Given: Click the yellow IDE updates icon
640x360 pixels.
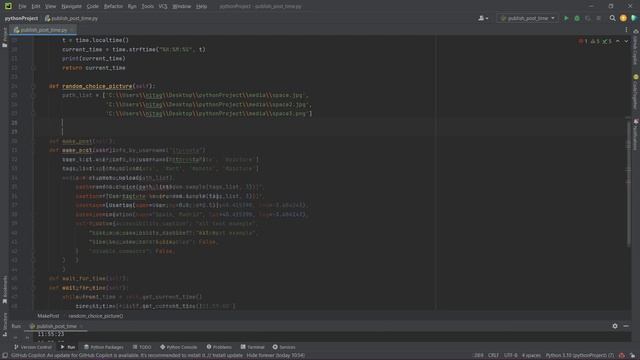Looking at the screenshot, I should tap(623, 18).
